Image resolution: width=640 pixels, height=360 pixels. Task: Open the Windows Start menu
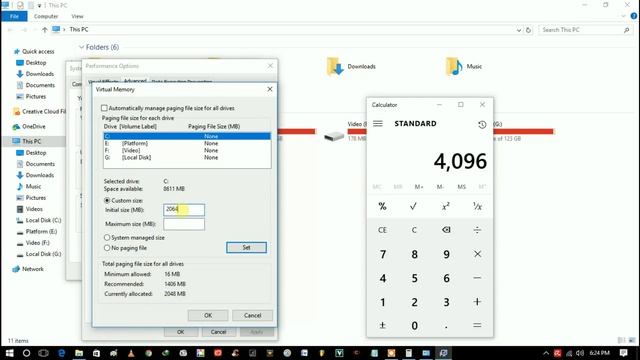9,353
